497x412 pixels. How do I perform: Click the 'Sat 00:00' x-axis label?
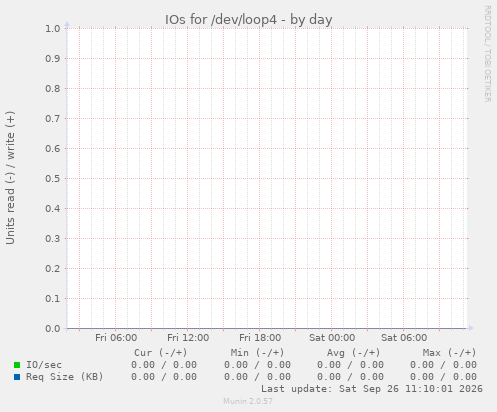[332, 338]
